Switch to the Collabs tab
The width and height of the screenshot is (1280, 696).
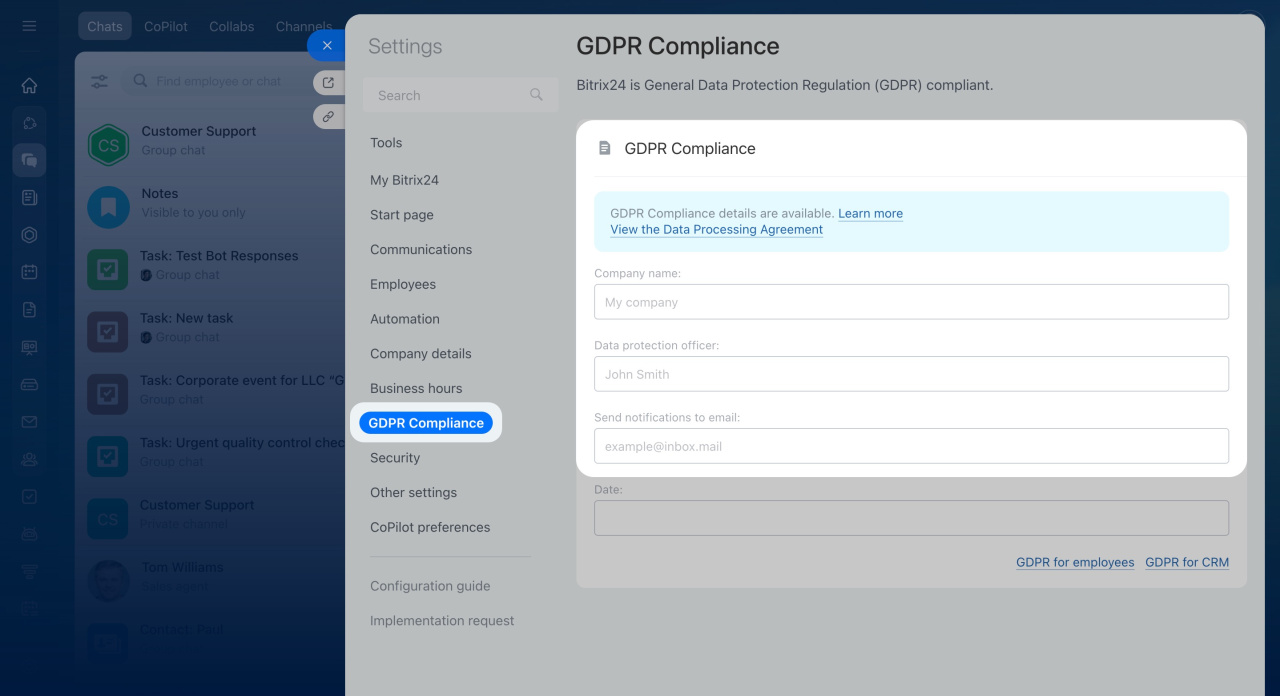[231, 27]
